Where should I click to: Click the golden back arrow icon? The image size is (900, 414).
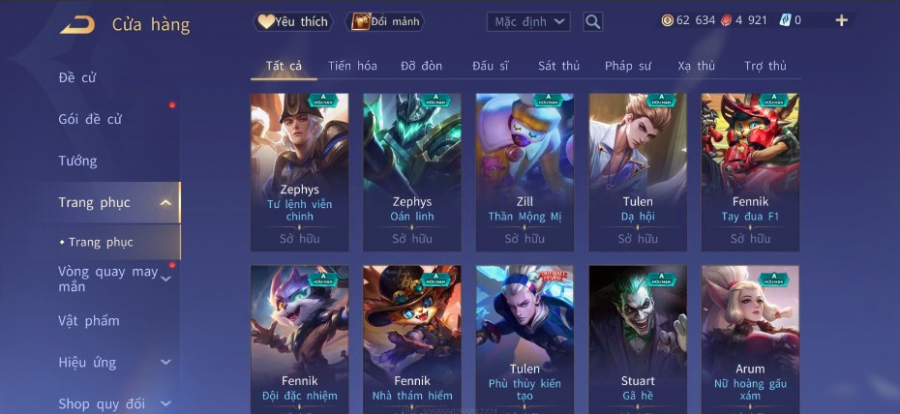pyautogui.click(x=77, y=25)
